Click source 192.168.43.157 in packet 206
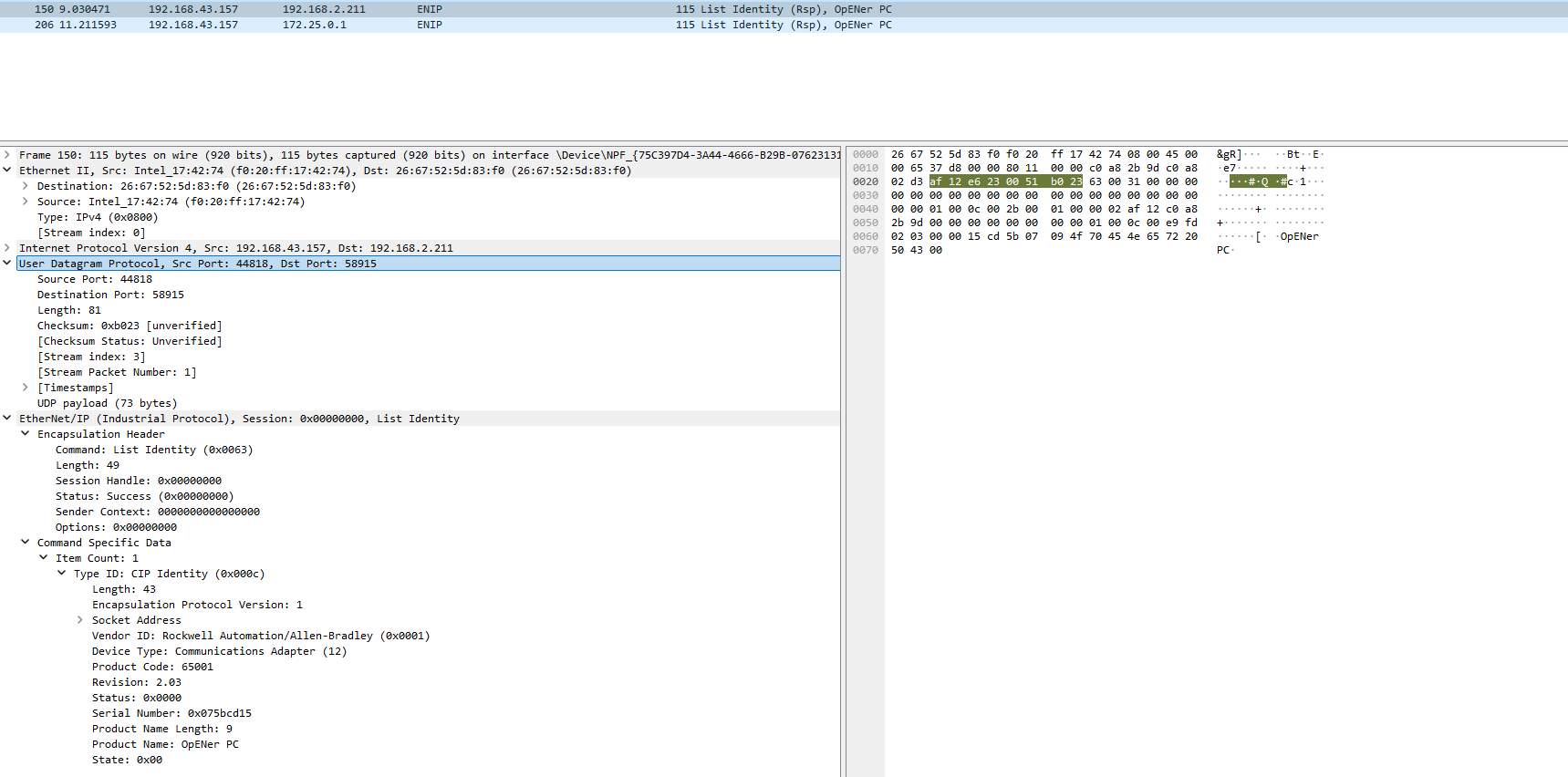 click(x=193, y=25)
